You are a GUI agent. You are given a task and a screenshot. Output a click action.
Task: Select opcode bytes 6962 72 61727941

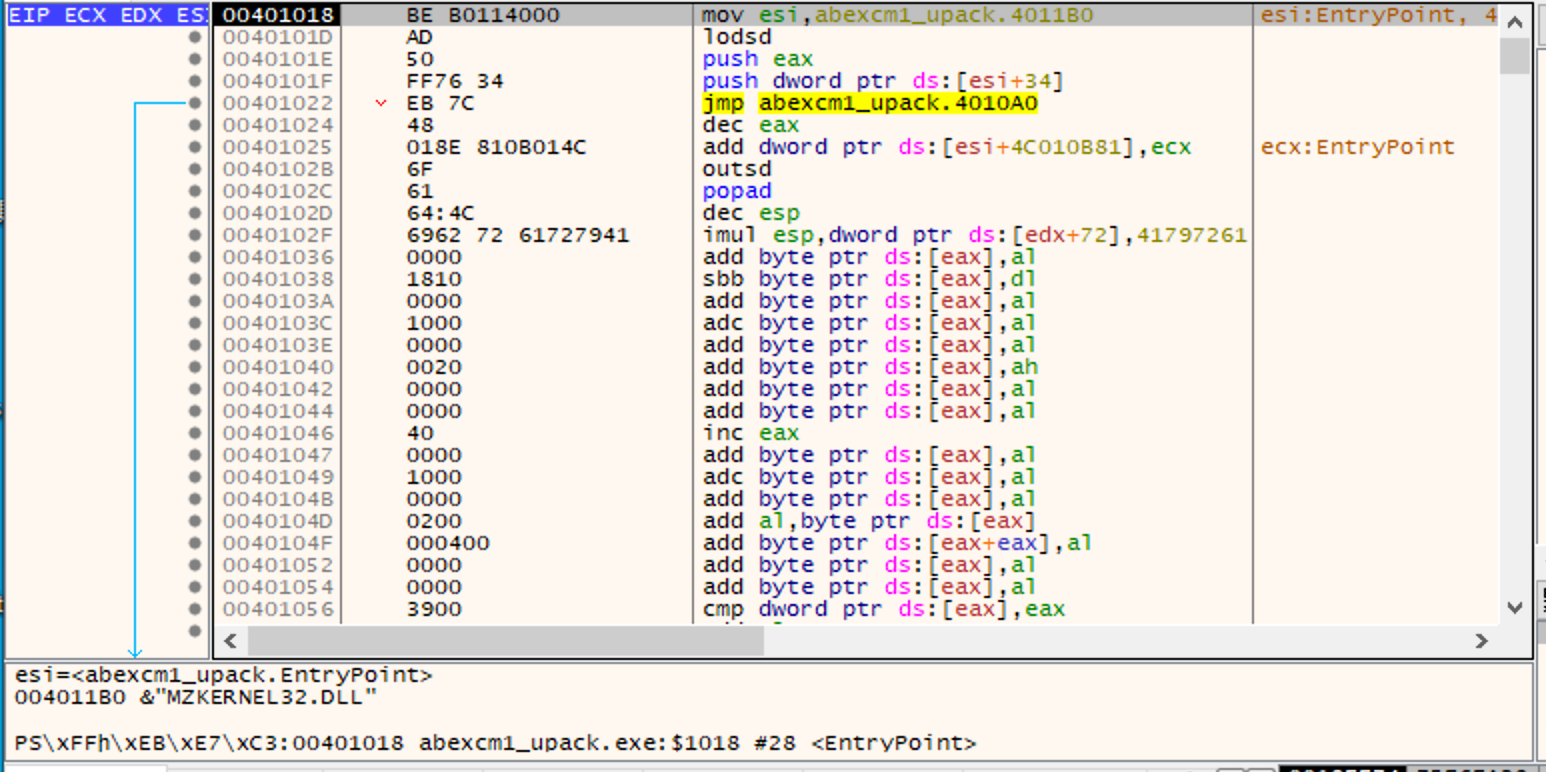click(x=518, y=235)
